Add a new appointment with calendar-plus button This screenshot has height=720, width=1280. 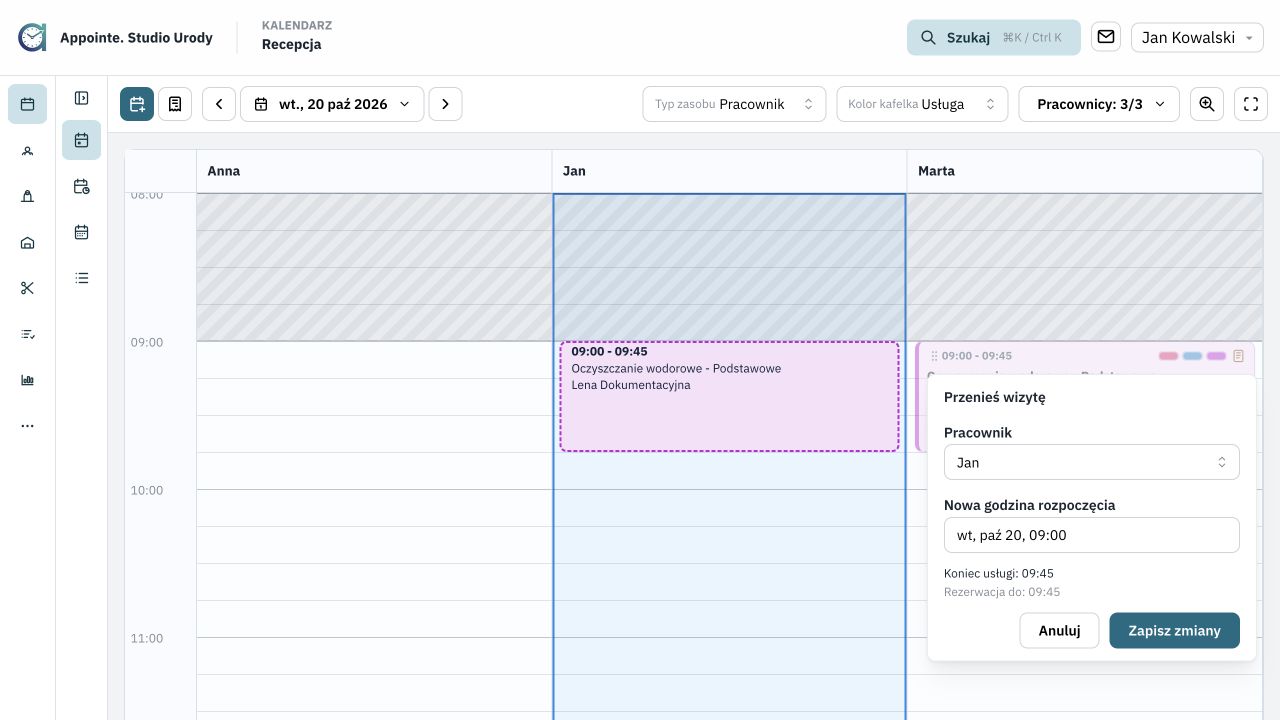(x=137, y=104)
